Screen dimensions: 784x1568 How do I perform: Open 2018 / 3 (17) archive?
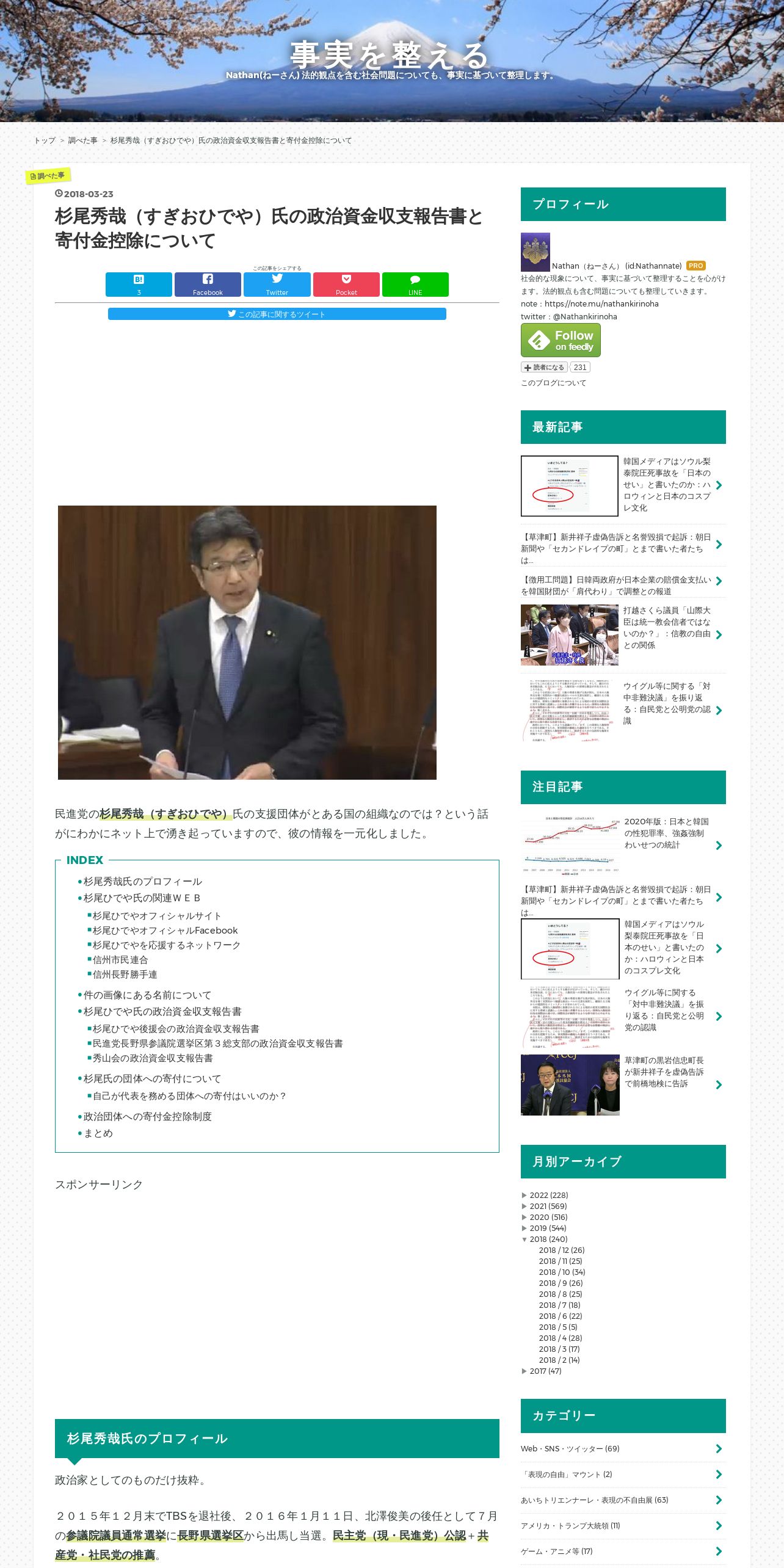(x=559, y=1349)
